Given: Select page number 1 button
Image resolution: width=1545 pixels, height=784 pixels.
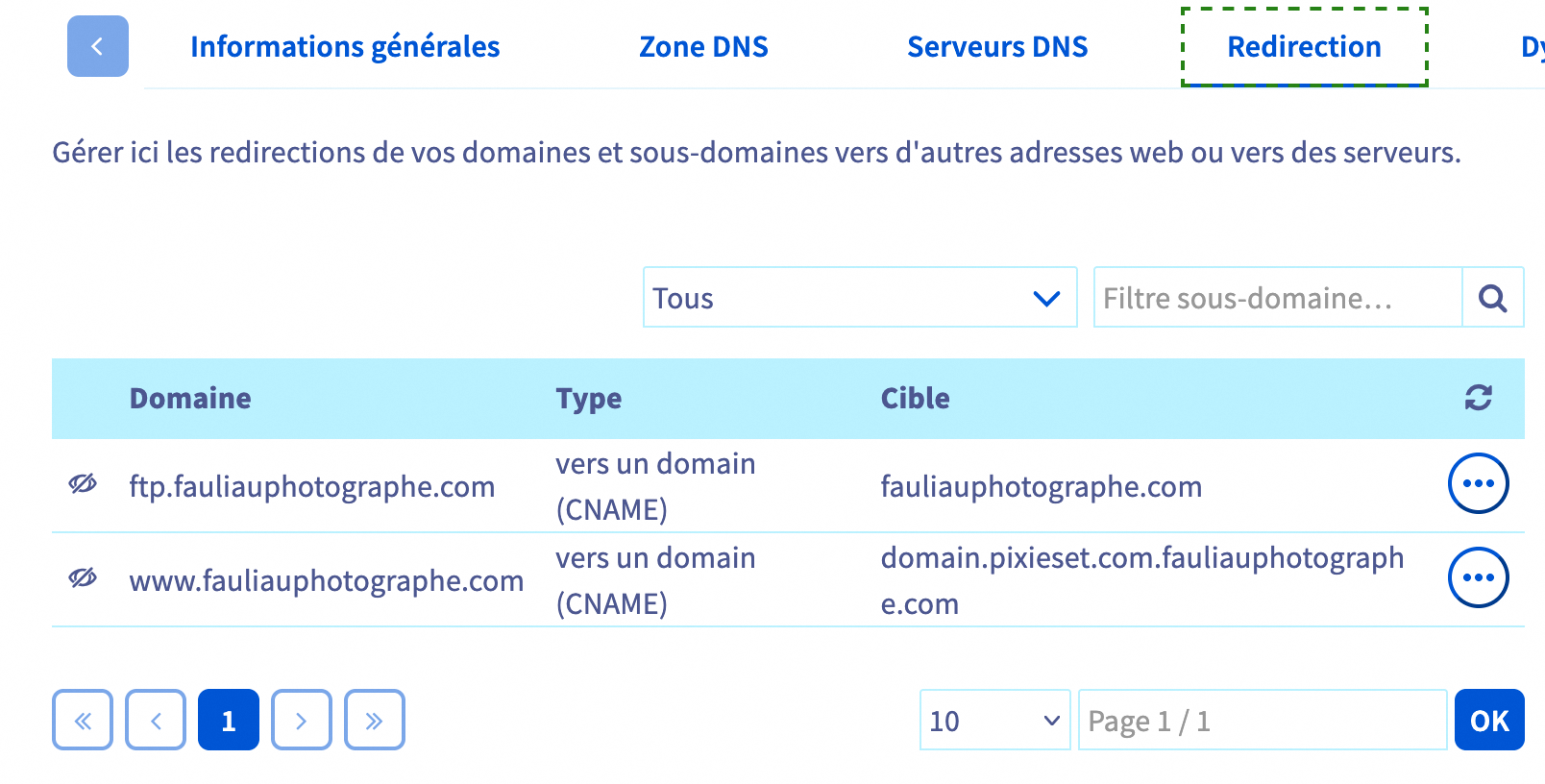Looking at the screenshot, I should [229, 720].
